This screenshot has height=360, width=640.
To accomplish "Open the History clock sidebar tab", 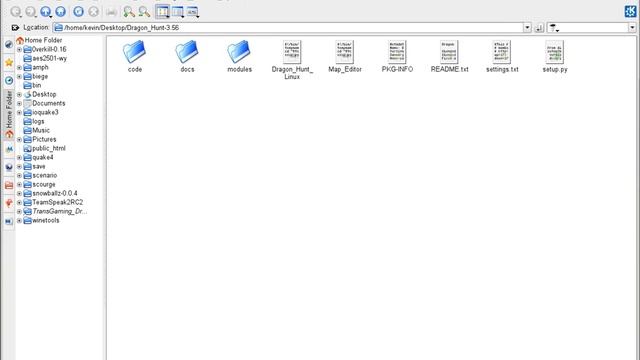I will (x=9, y=80).
